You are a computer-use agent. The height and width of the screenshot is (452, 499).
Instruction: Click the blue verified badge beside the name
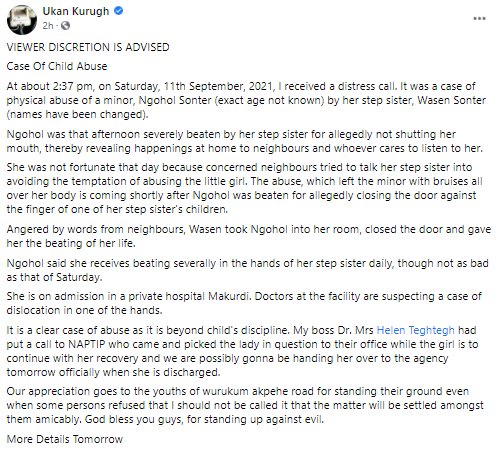coord(119,11)
